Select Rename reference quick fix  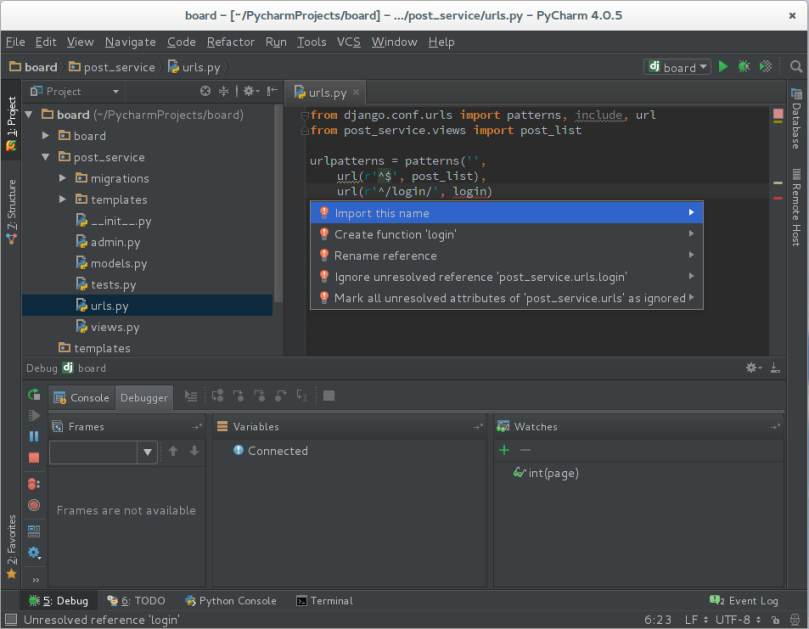[507, 255]
